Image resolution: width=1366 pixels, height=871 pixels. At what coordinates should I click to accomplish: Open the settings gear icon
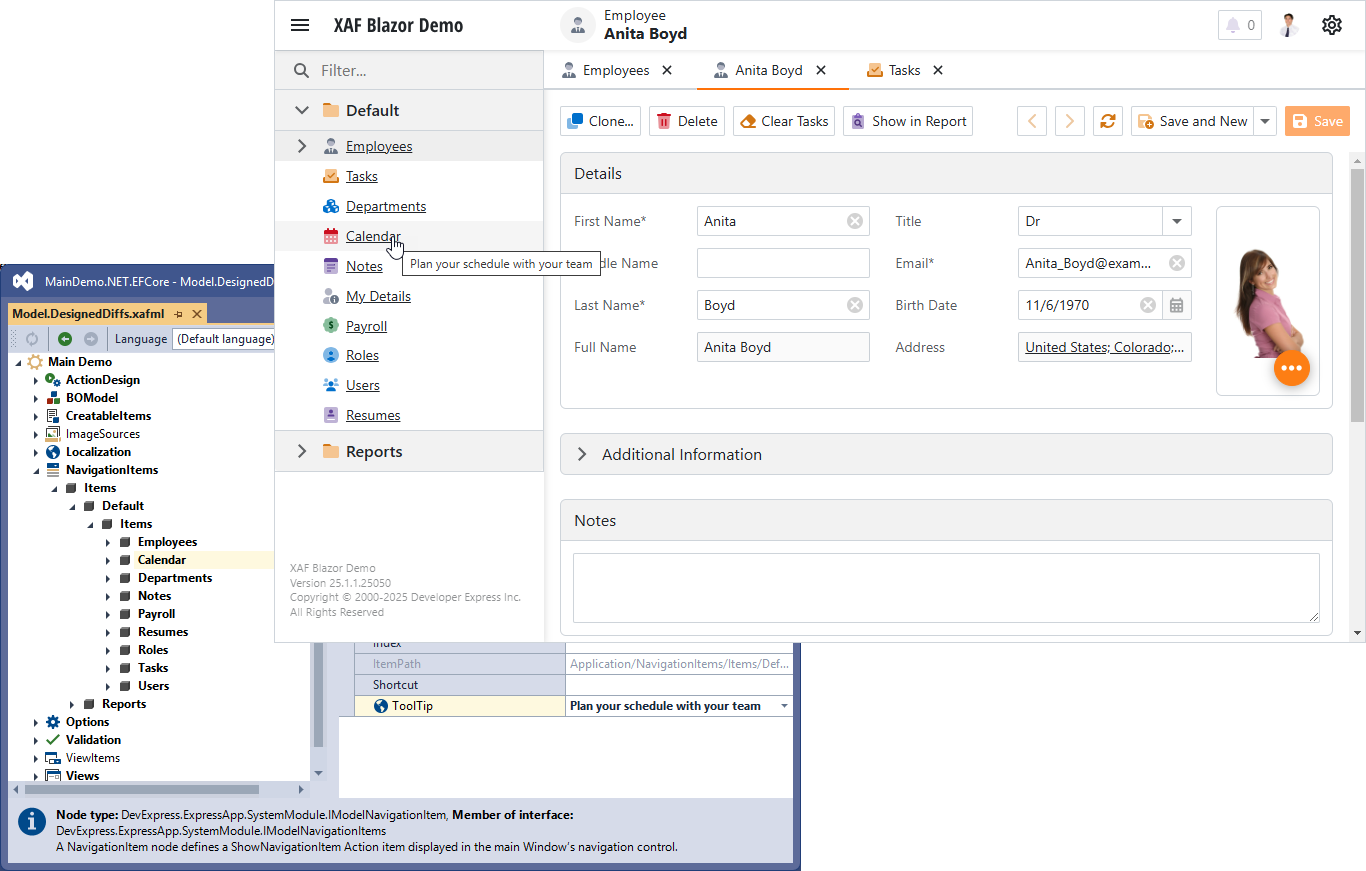pyautogui.click(x=1331, y=25)
